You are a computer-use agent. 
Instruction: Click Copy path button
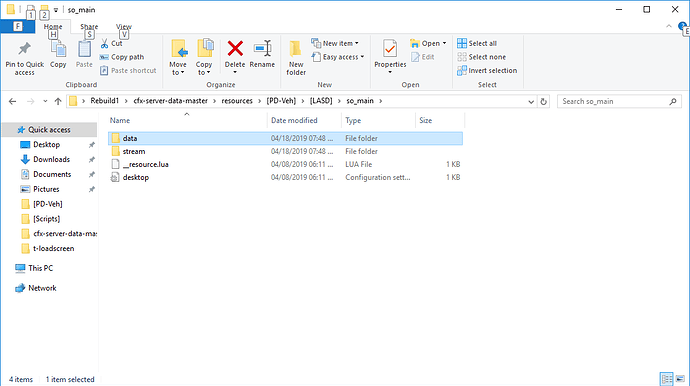point(122,57)
